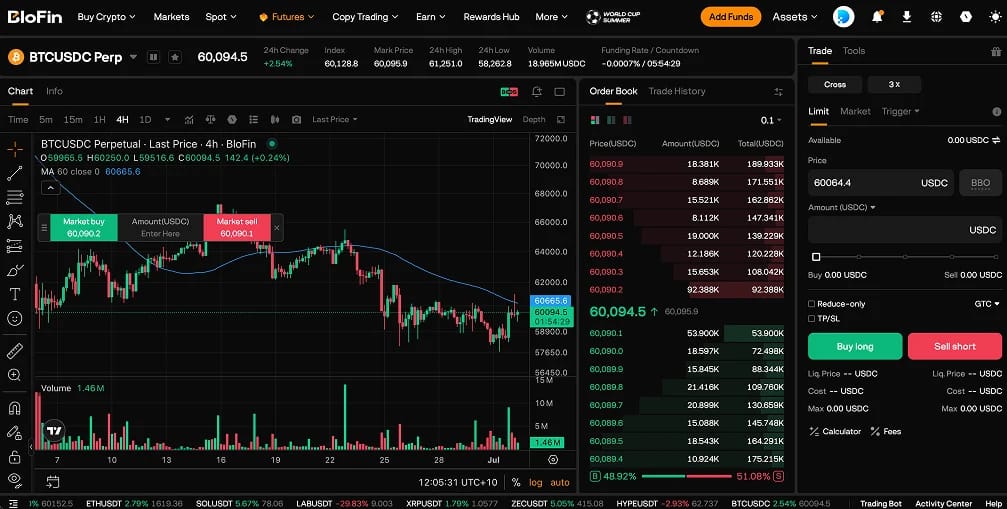
Task: Open the Fibonacci retracement tool group
Action: pos(15,197)
